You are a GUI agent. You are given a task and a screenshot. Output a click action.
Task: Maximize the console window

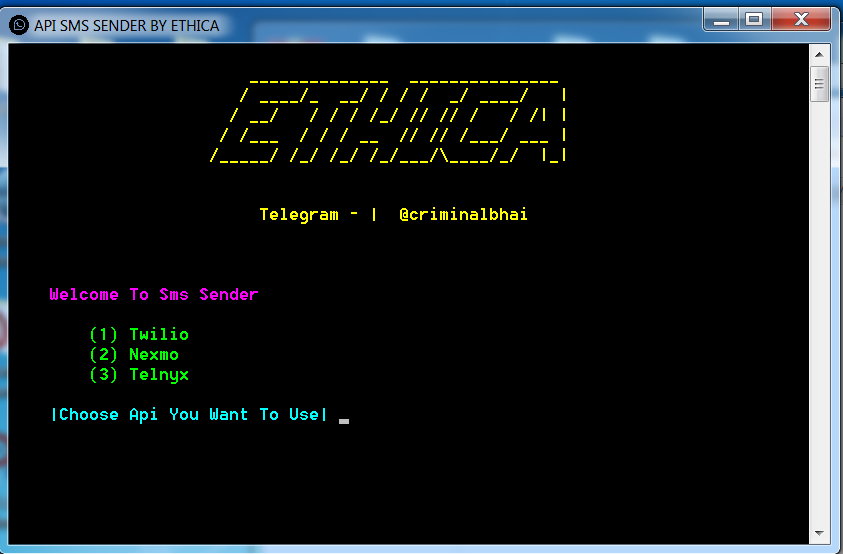754,19
